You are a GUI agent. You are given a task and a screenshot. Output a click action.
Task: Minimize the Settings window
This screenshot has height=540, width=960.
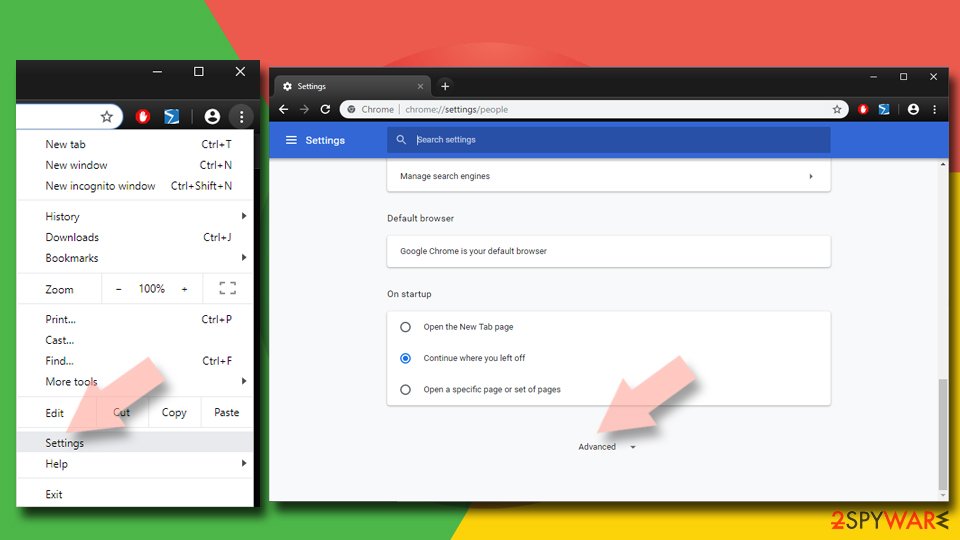pyautogui.click(x=874, y=77)
